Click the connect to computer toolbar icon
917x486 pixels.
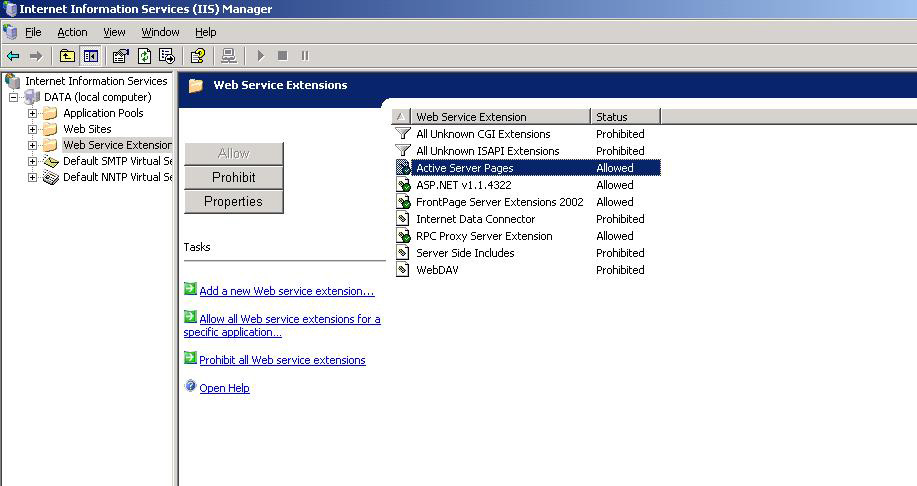point(229,56)
